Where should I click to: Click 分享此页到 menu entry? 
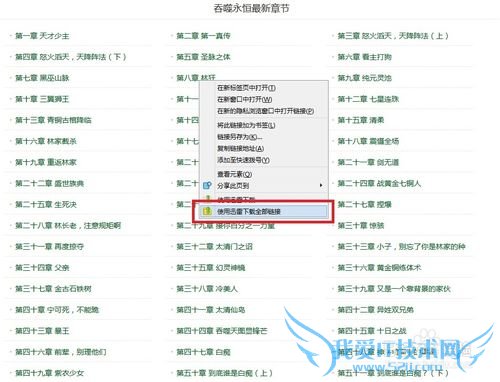[233, 186]
